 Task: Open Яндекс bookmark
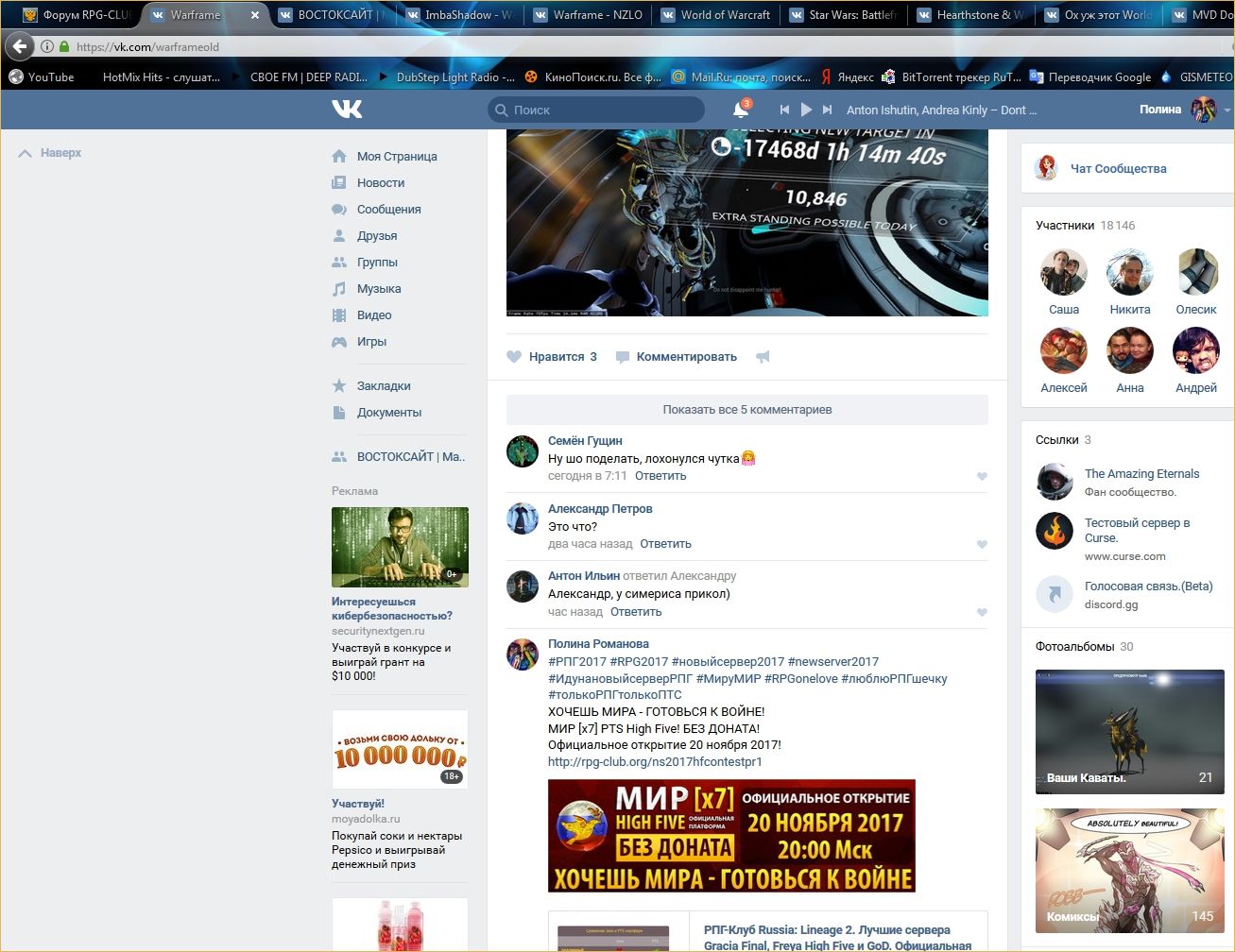pos(847,77)
